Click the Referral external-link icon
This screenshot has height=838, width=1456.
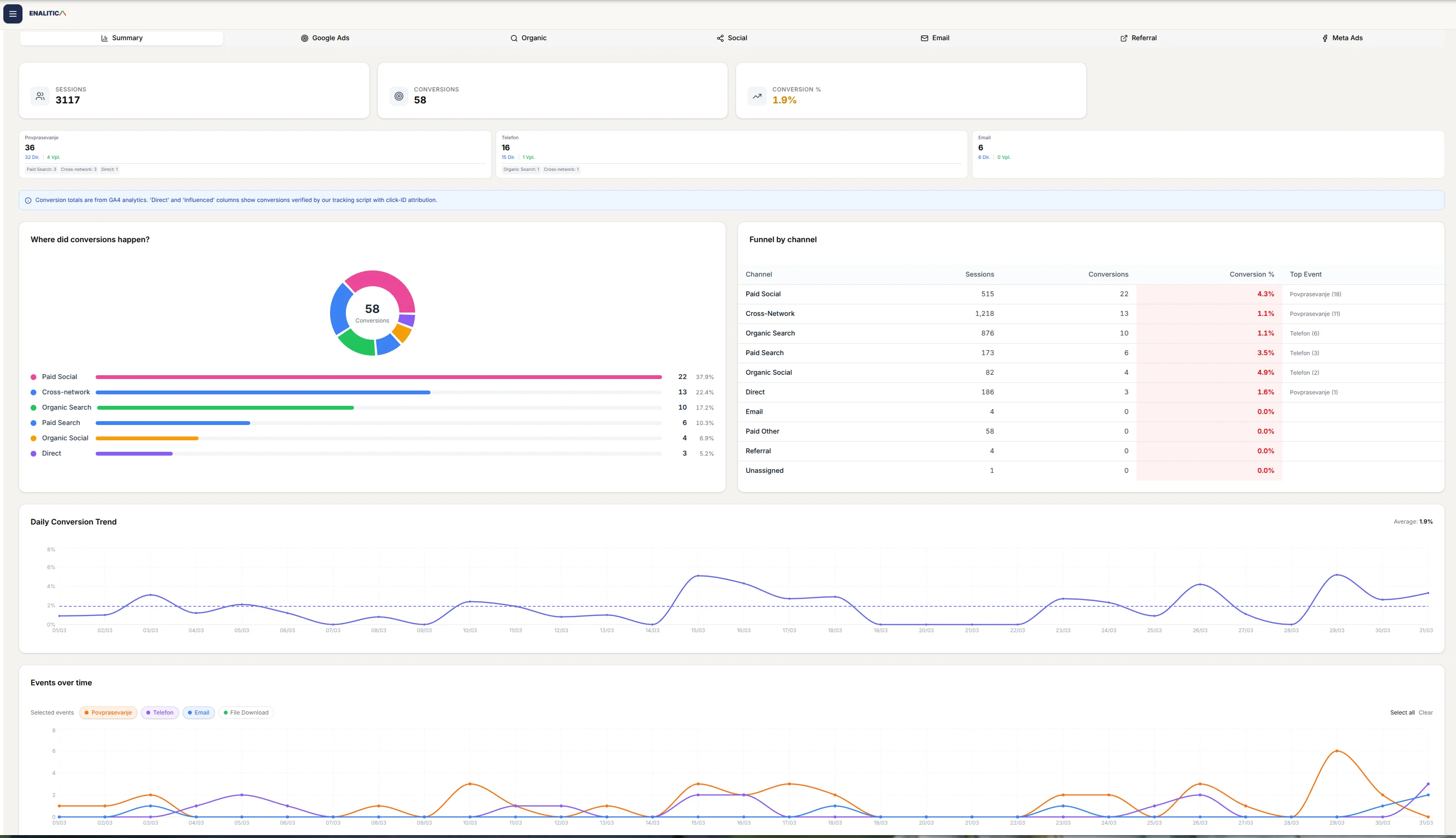1123,37
